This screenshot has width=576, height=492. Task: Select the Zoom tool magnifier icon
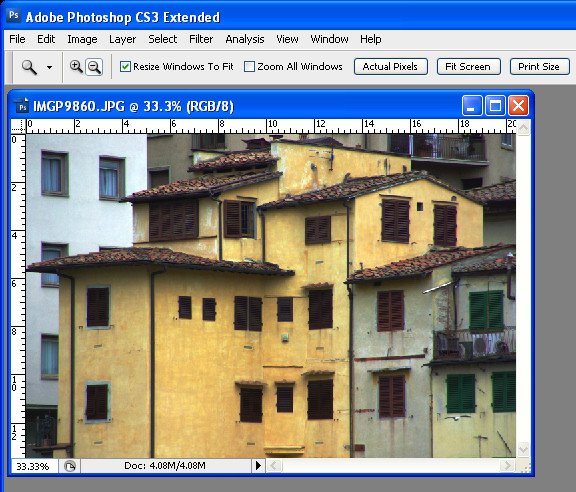tap(29, 67)
